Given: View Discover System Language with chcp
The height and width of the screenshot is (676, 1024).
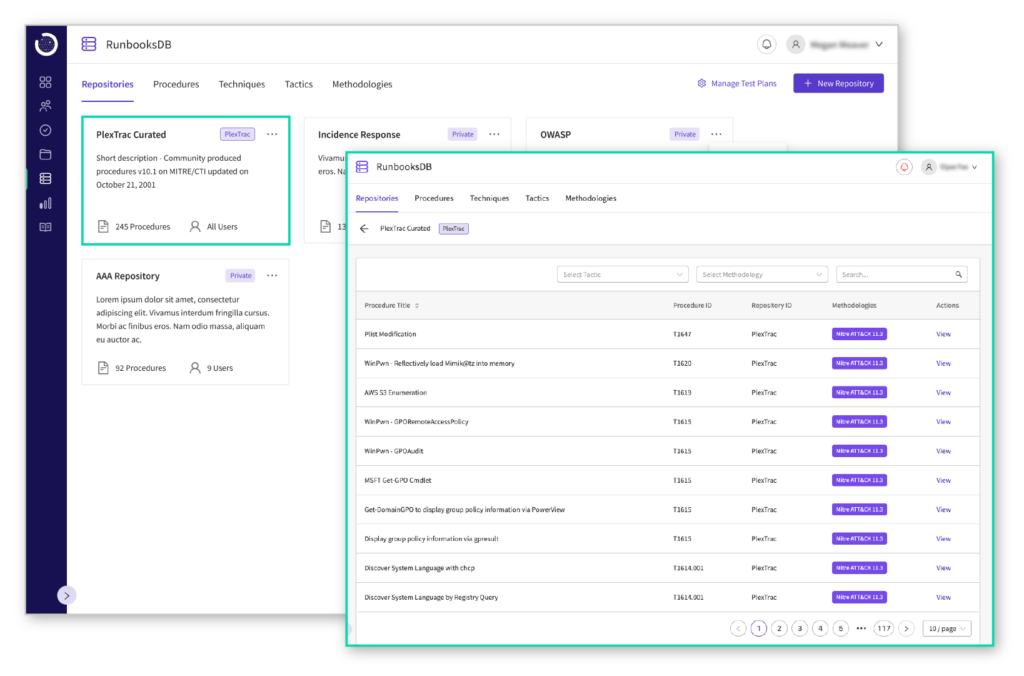Looking at the screenshot, I should (943, 568).
